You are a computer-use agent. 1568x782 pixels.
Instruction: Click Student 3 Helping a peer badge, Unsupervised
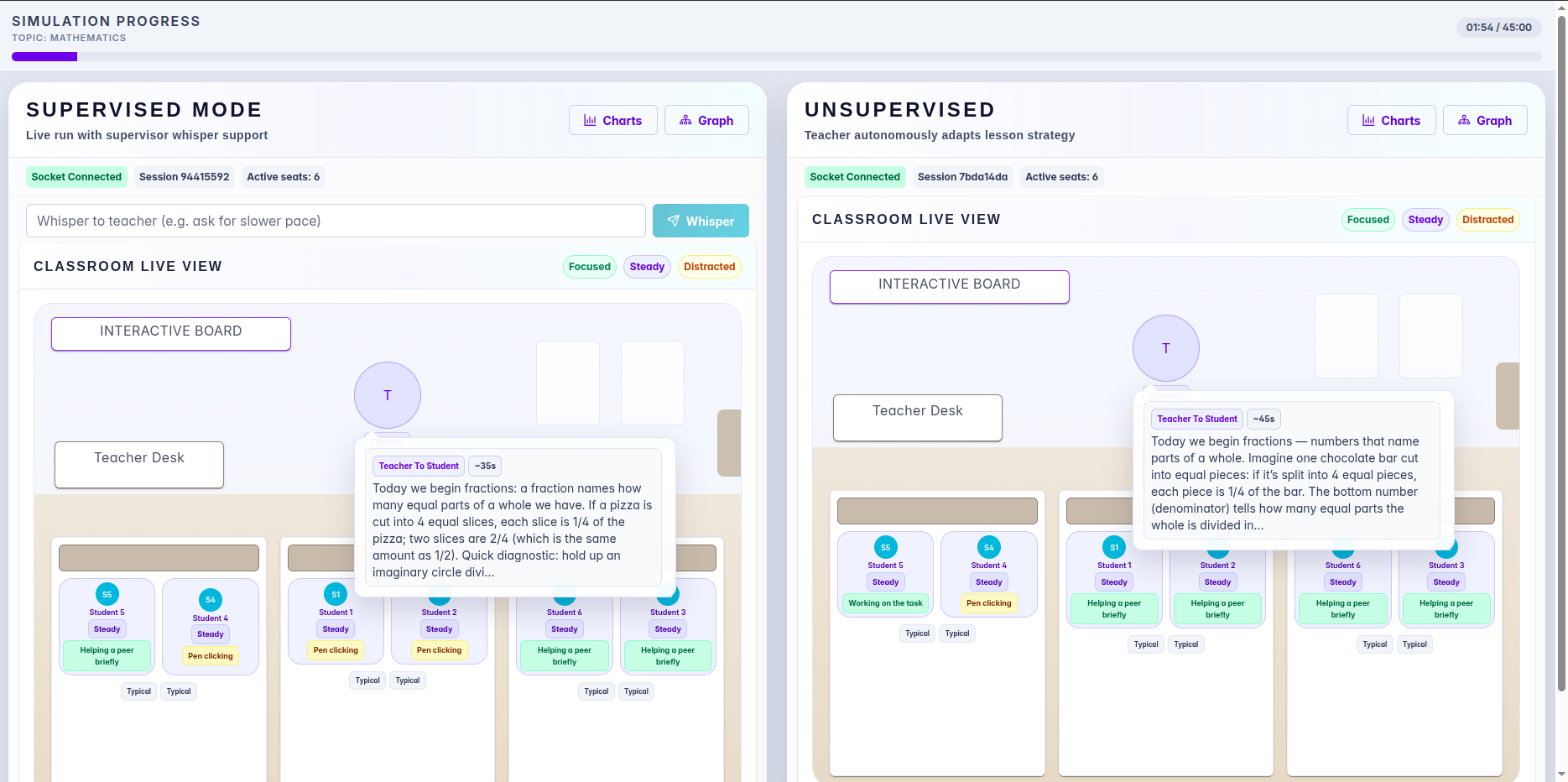pos(1446,609)
